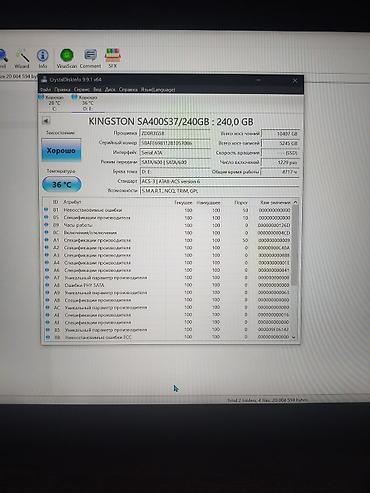Click the Атрибут column header
Image resolution: width=370 pixels, height=493 pixels.
click(72, 202)
